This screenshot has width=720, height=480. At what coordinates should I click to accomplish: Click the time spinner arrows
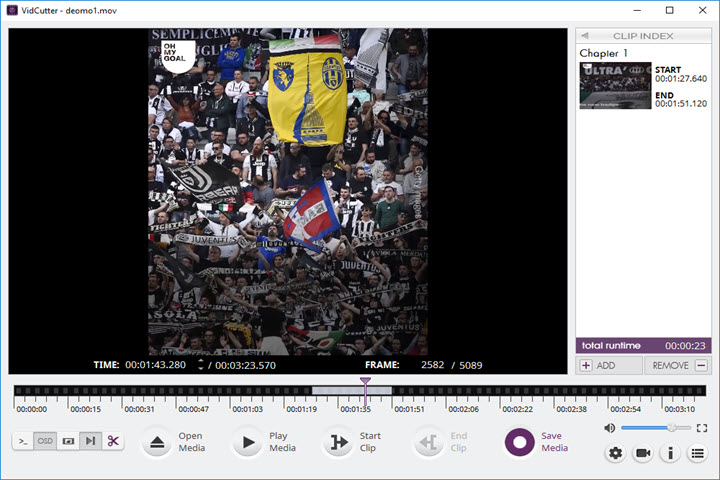(201, 365)
